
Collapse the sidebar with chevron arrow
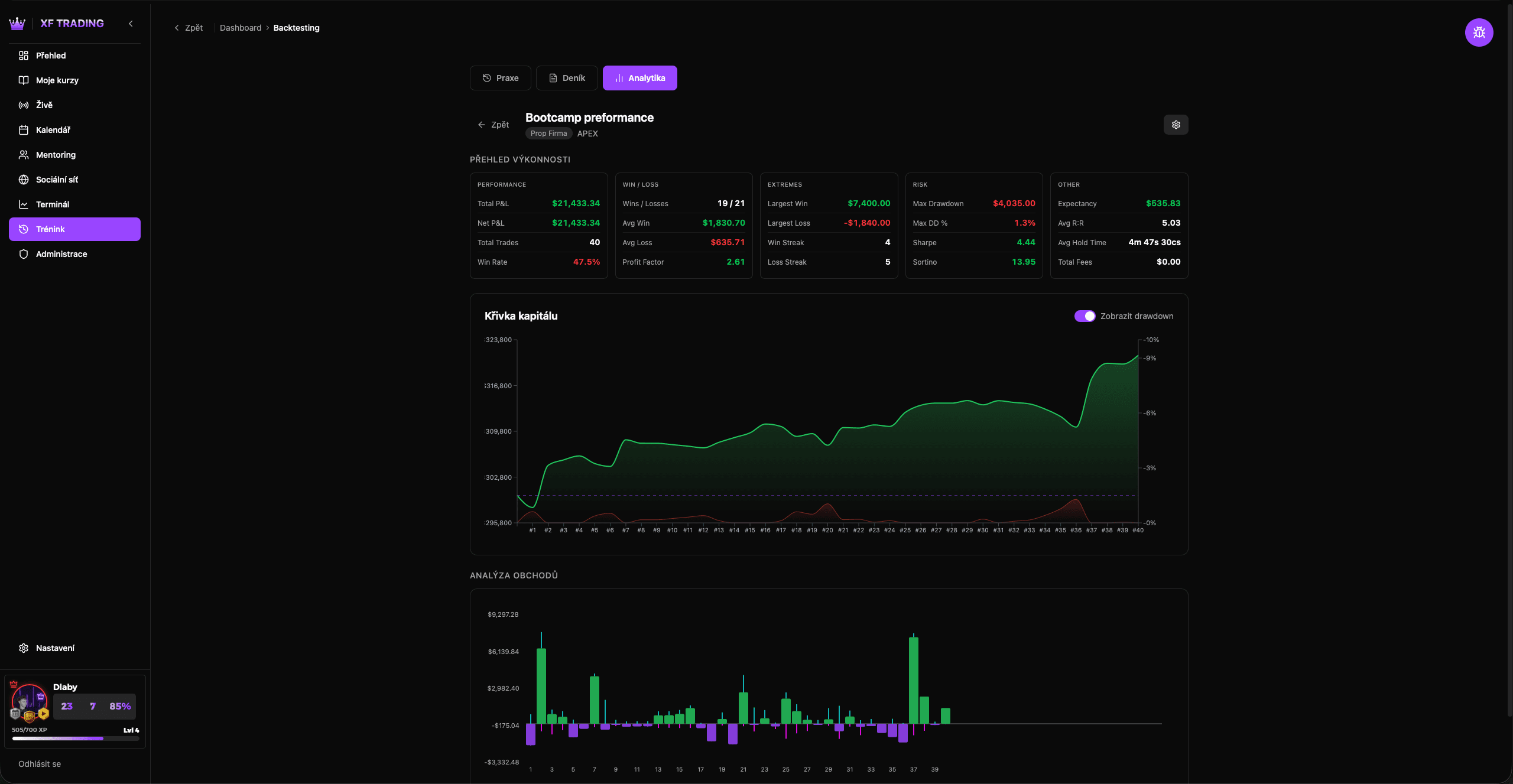pos(131,24)
